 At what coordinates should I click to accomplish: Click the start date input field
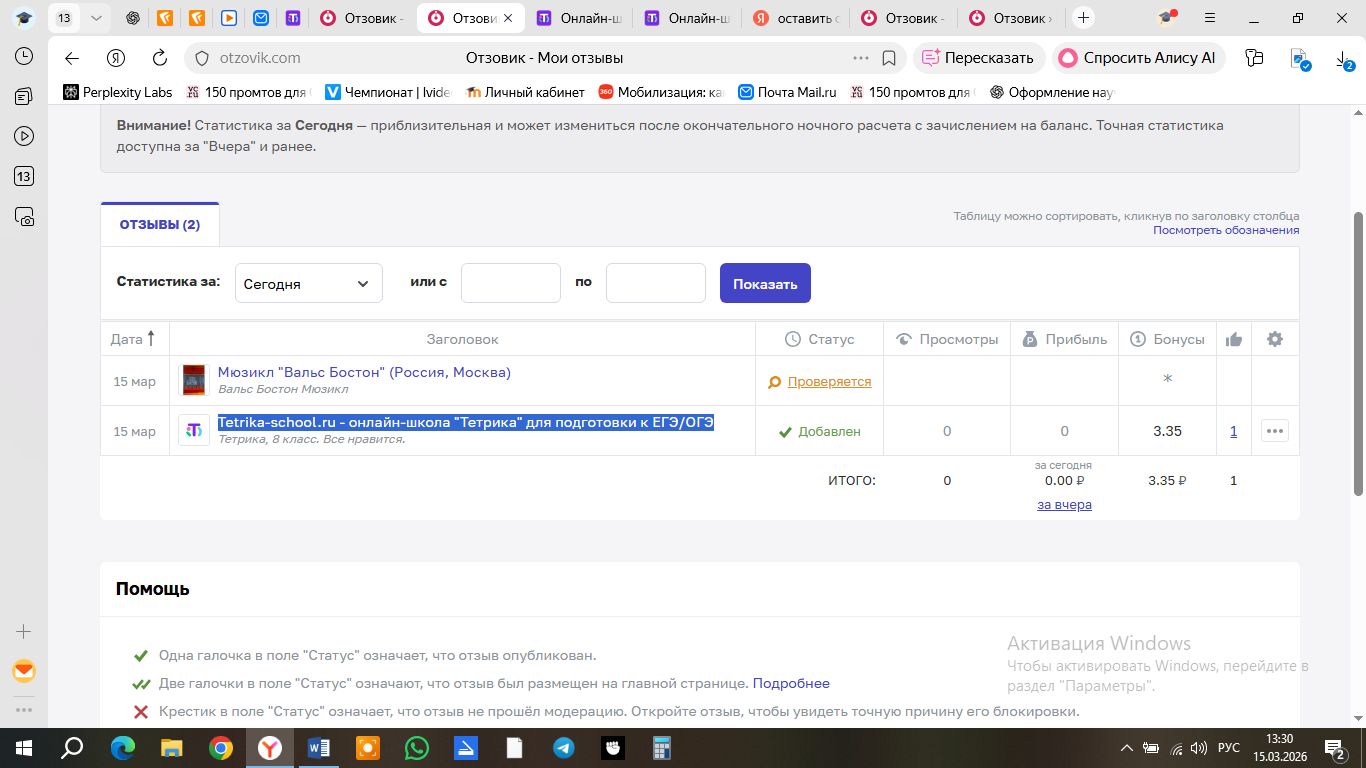coord(510,283)
